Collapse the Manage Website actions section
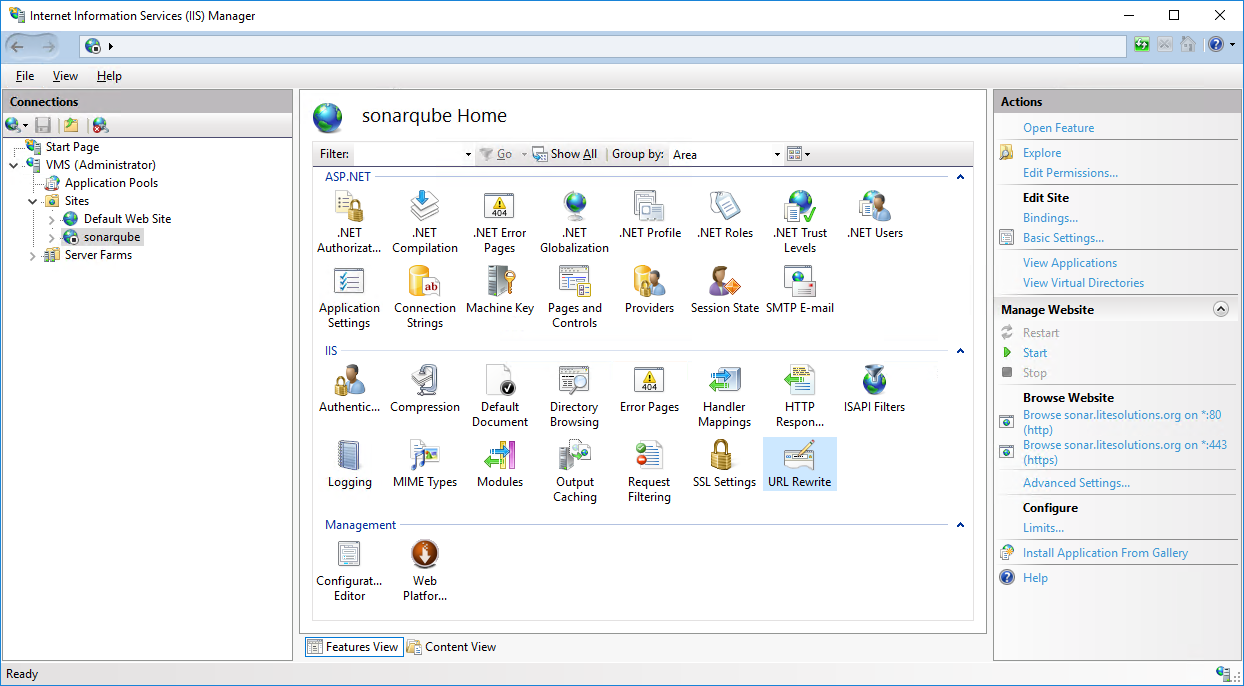The image size is (1244, 686). point(1220,310)
